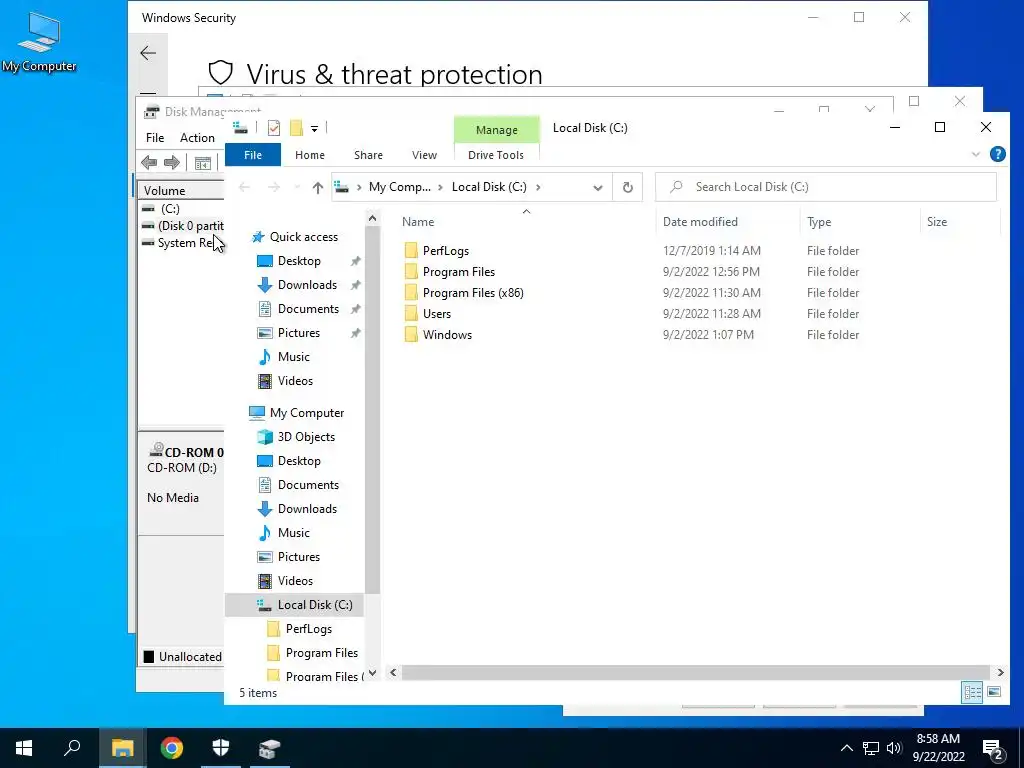
Task: Sort by the Size column header
Action: [x=936, y=222]
